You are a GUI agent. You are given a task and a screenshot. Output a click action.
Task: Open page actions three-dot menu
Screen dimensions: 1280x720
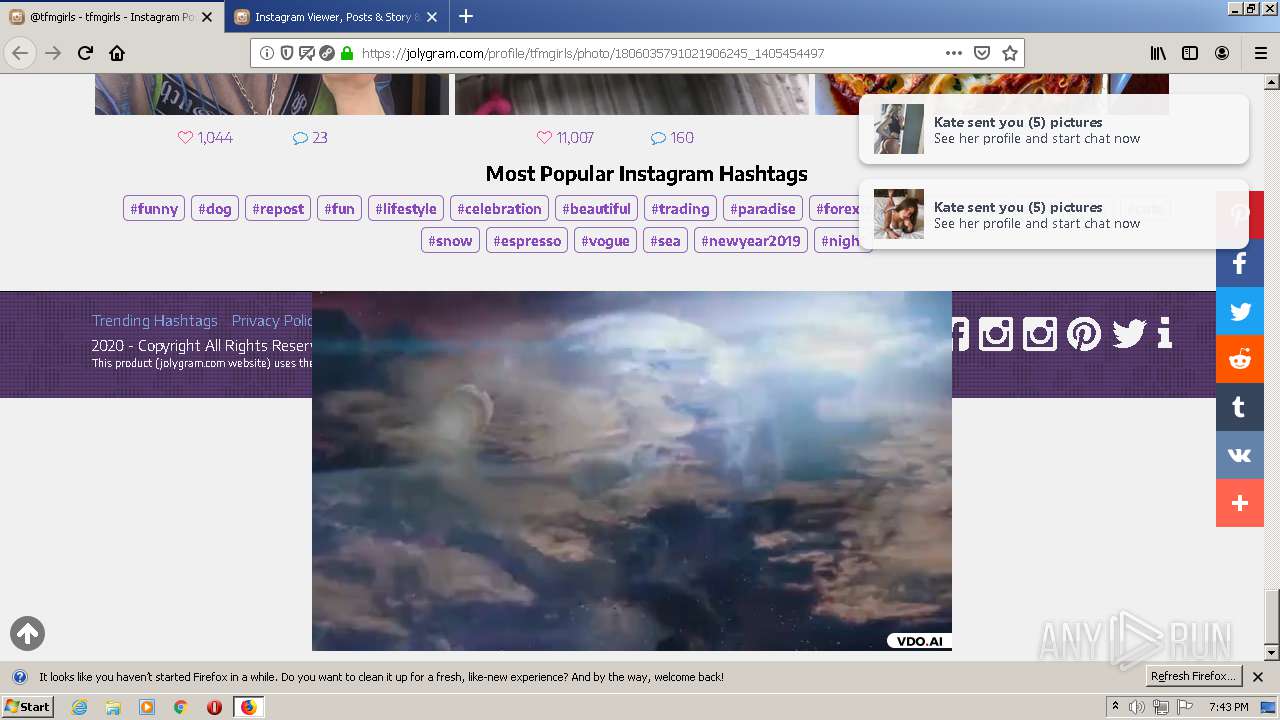click(954, 53)
